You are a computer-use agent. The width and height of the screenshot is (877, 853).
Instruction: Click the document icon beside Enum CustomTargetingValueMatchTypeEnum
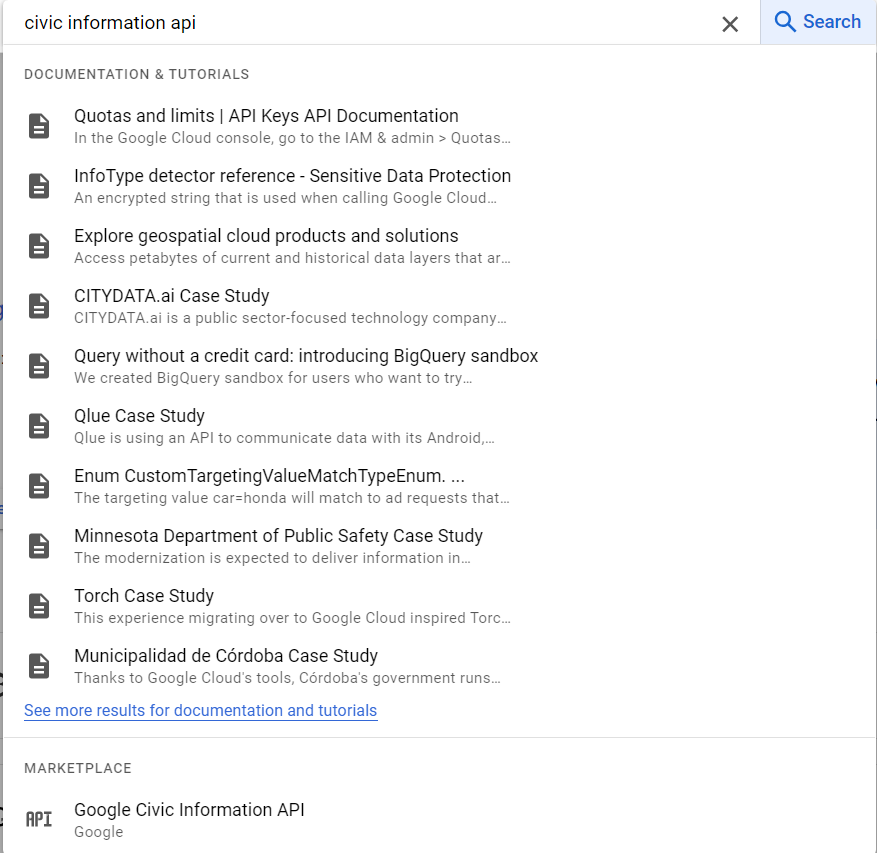tap(39, 486)
